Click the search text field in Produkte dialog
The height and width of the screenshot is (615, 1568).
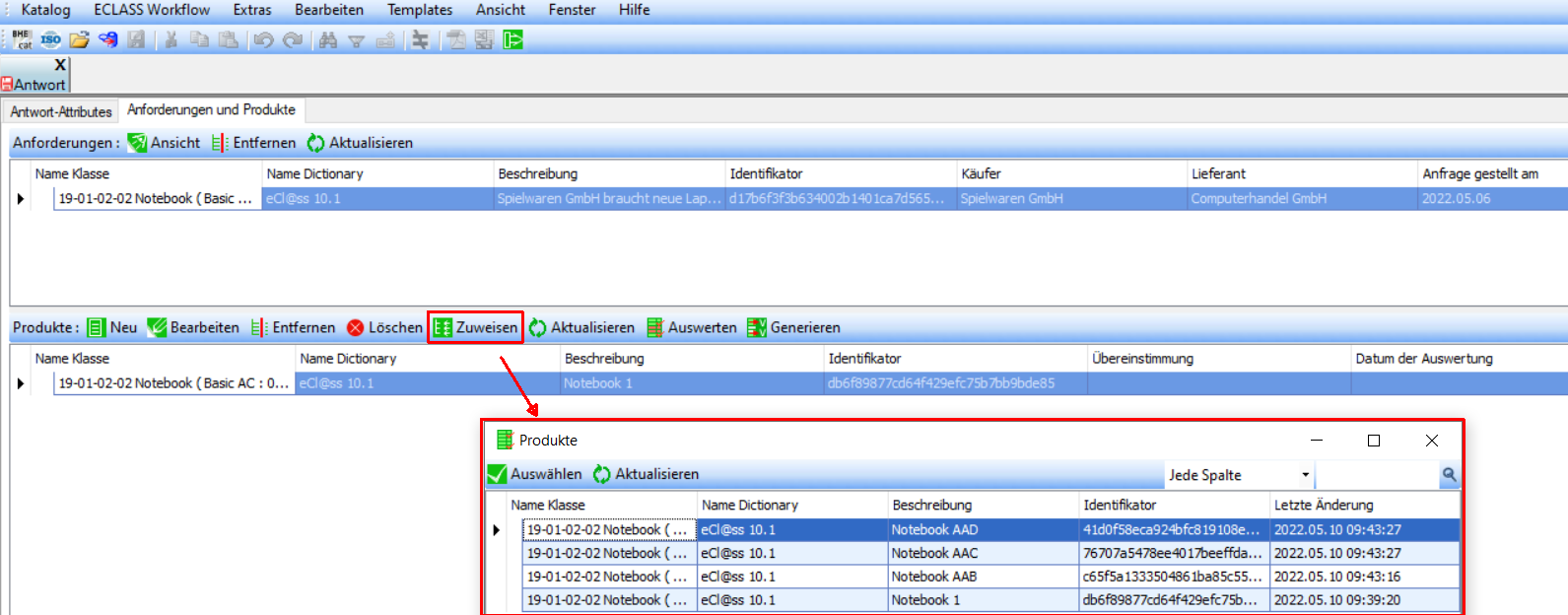point(1377,475)
